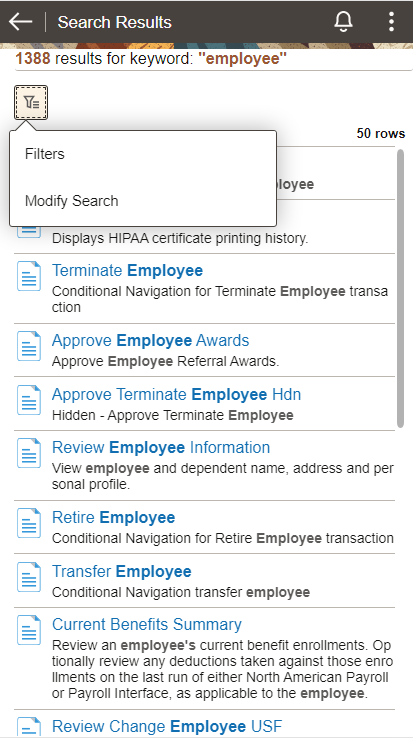Image resolution: width=413 pixels, height=738 pixels.
Task: Open the Approve Employee Awards link
Action: pyautogui.click(x=150, y=340)
